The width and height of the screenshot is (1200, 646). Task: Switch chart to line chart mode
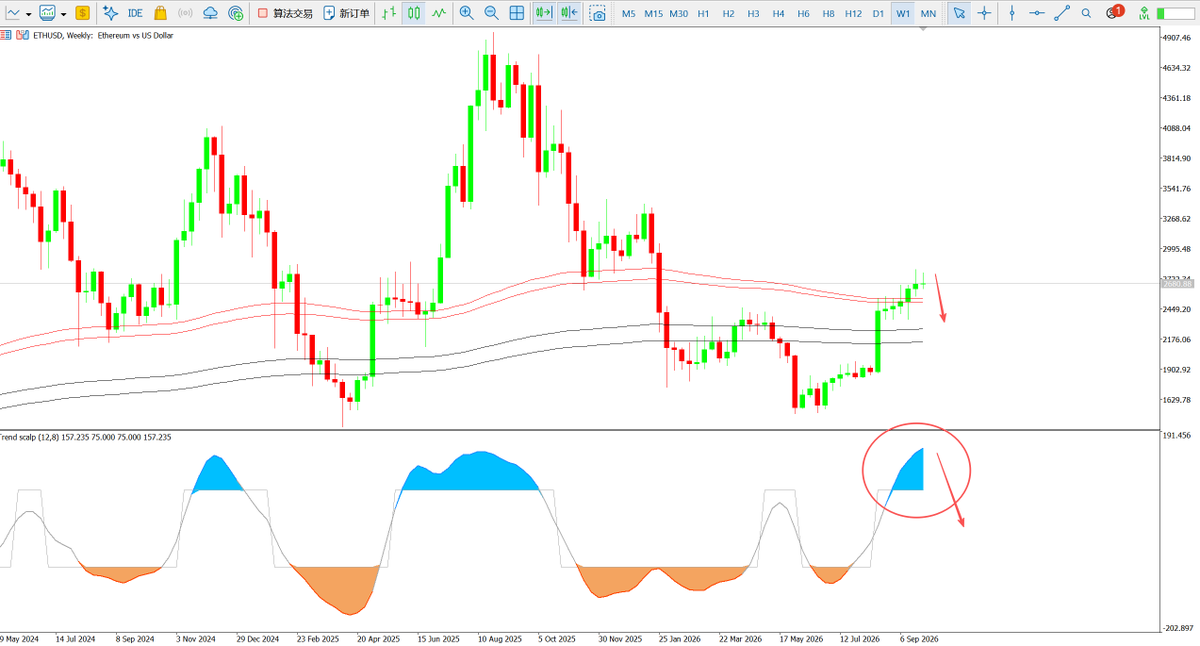coord(438,13)
